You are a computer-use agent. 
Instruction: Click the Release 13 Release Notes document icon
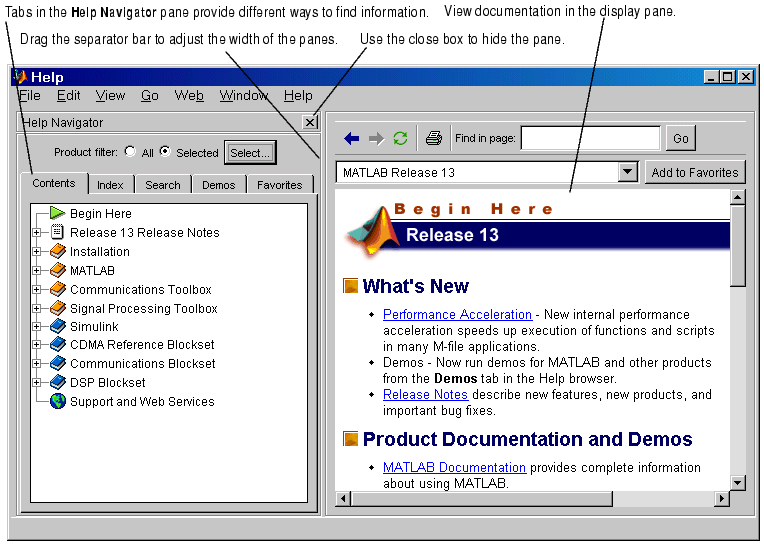pyautogui.click(x=57, y=232)
